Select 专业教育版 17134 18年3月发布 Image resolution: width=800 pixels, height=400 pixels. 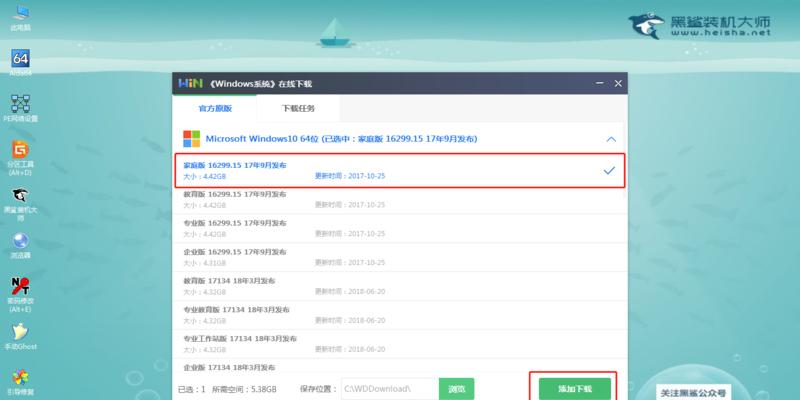click(399, 315)
